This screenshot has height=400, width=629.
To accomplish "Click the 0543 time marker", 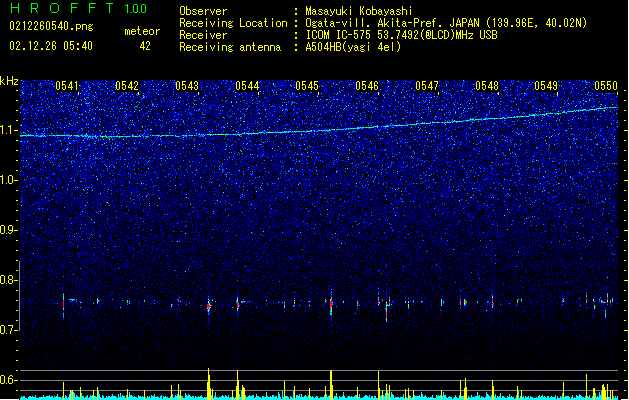I will (187, 86).
